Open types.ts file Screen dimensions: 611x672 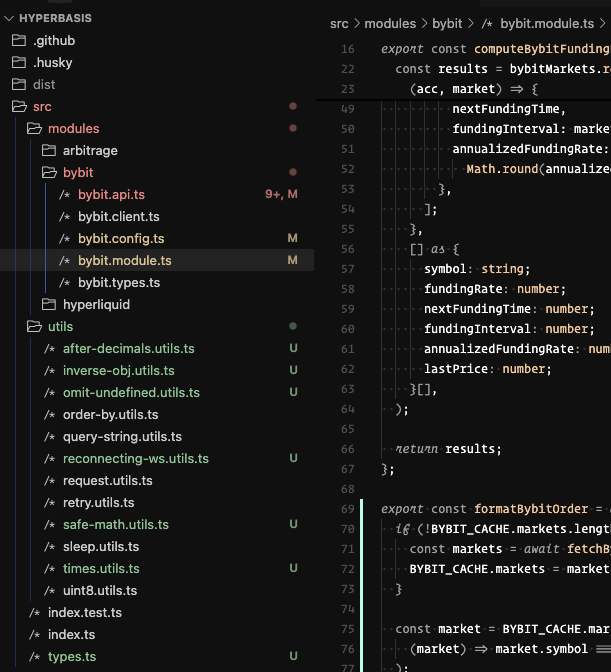(72, 657)
